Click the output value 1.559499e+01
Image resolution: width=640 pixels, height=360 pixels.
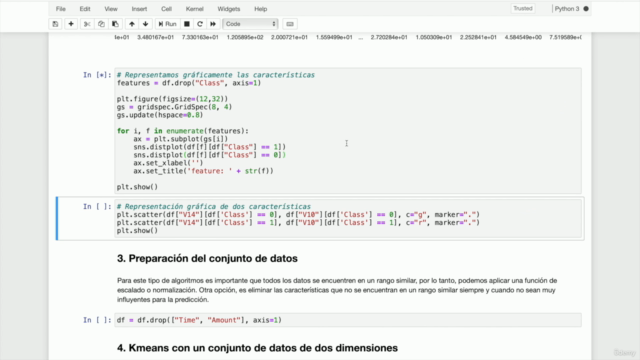click(x=334, y=37)
